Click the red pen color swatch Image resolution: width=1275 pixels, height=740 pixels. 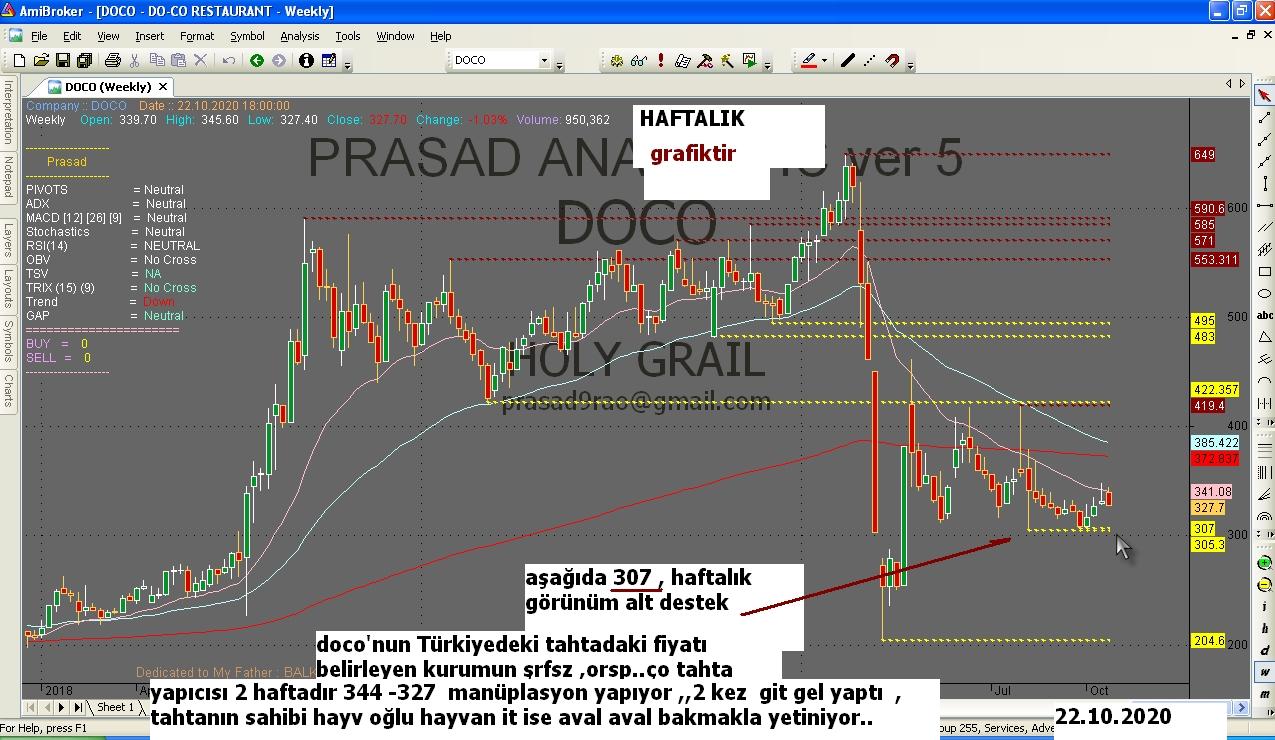click(809, 61)
